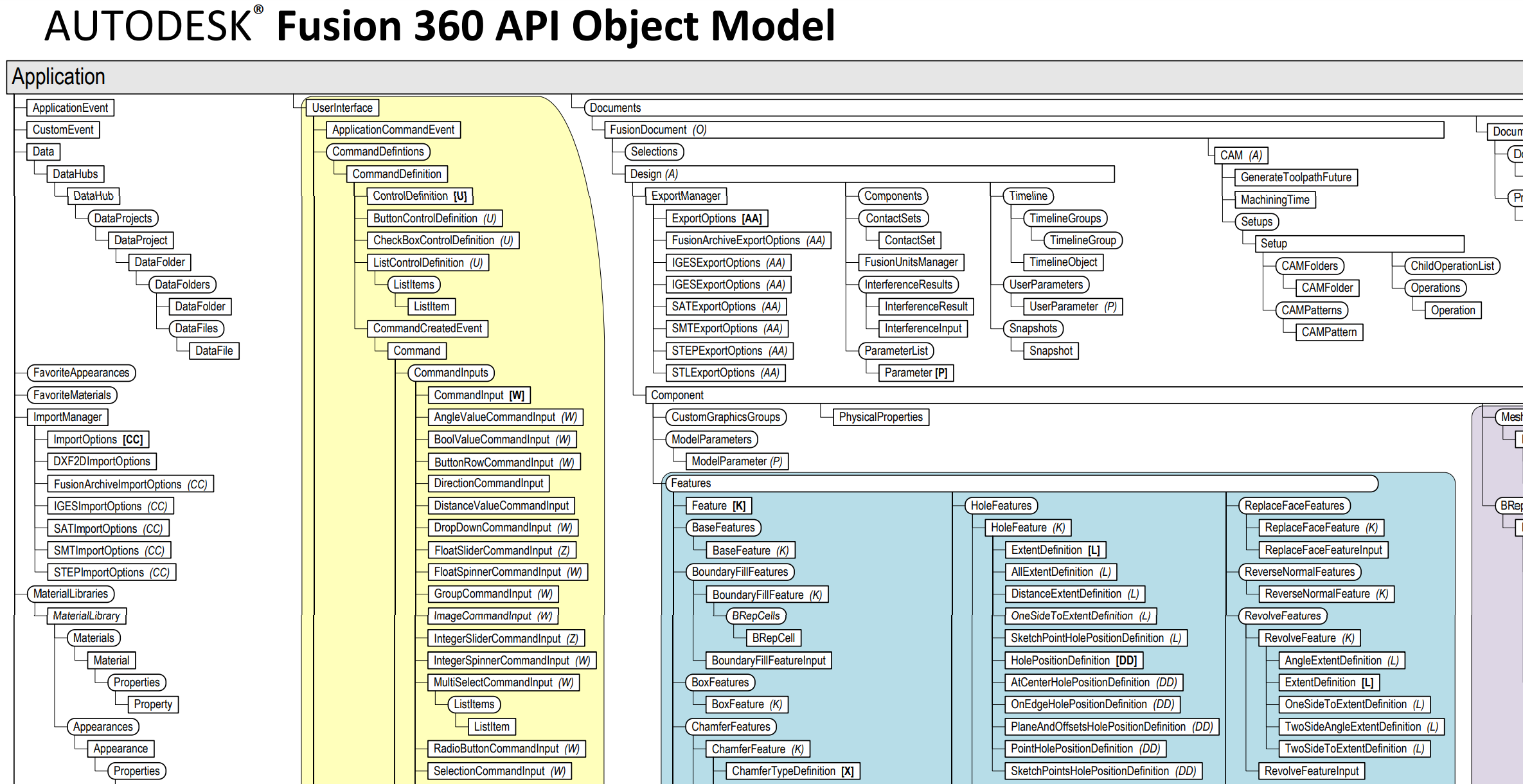Click the FusionDocument (O) node
1523x784 pixels.
click(657, 130)
